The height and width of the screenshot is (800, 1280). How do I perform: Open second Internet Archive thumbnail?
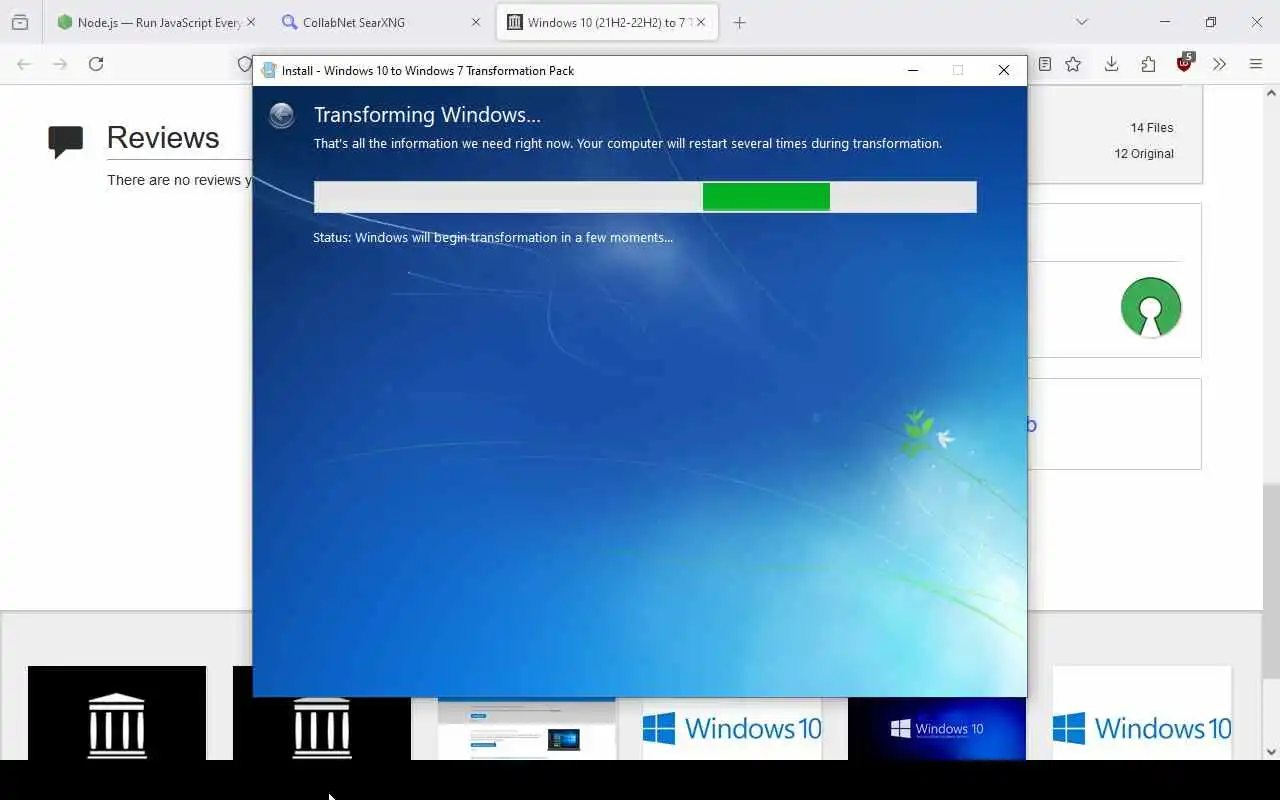pos(322,713)
